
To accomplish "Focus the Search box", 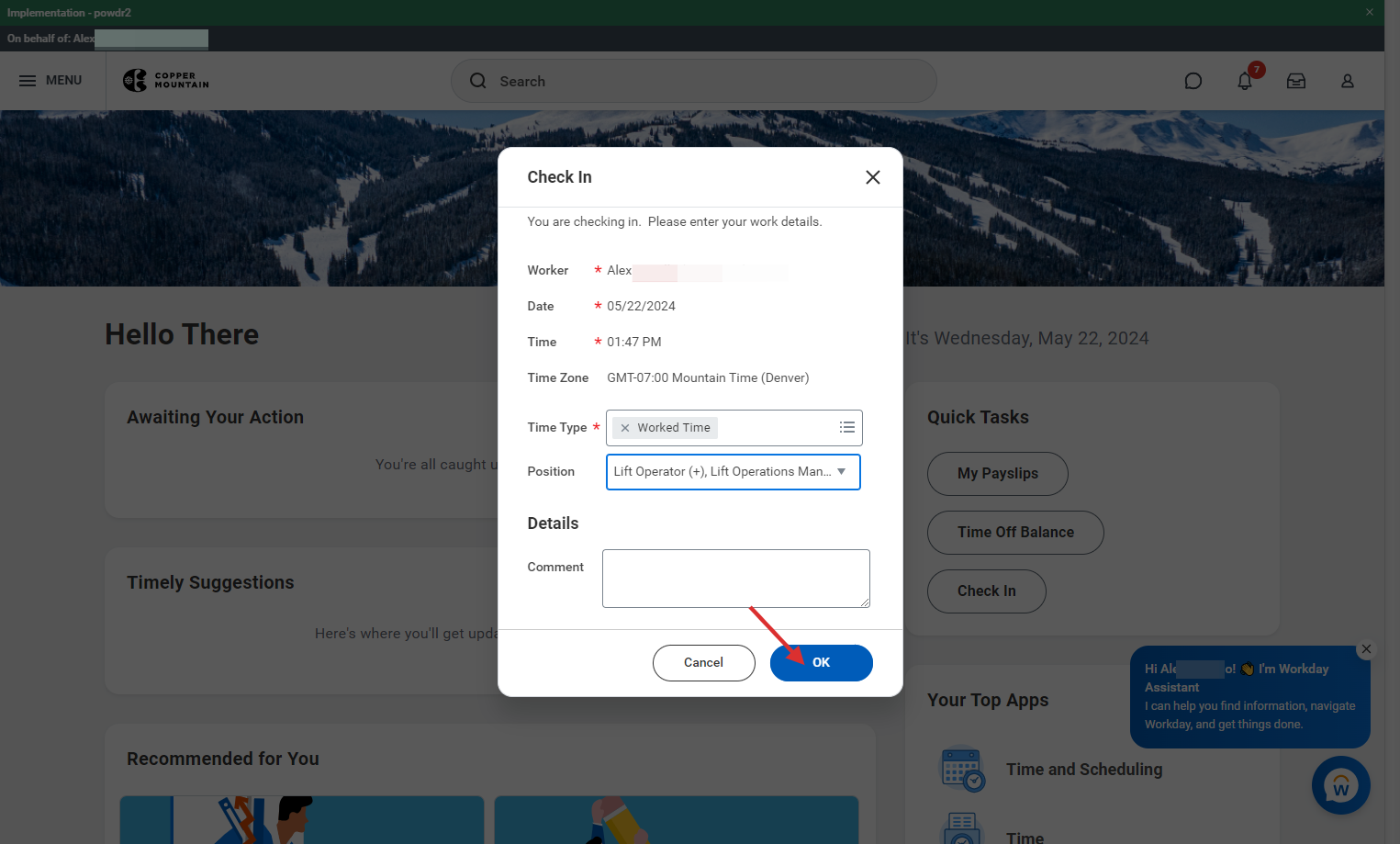I will pyautogui.click(x=693, y=81).
